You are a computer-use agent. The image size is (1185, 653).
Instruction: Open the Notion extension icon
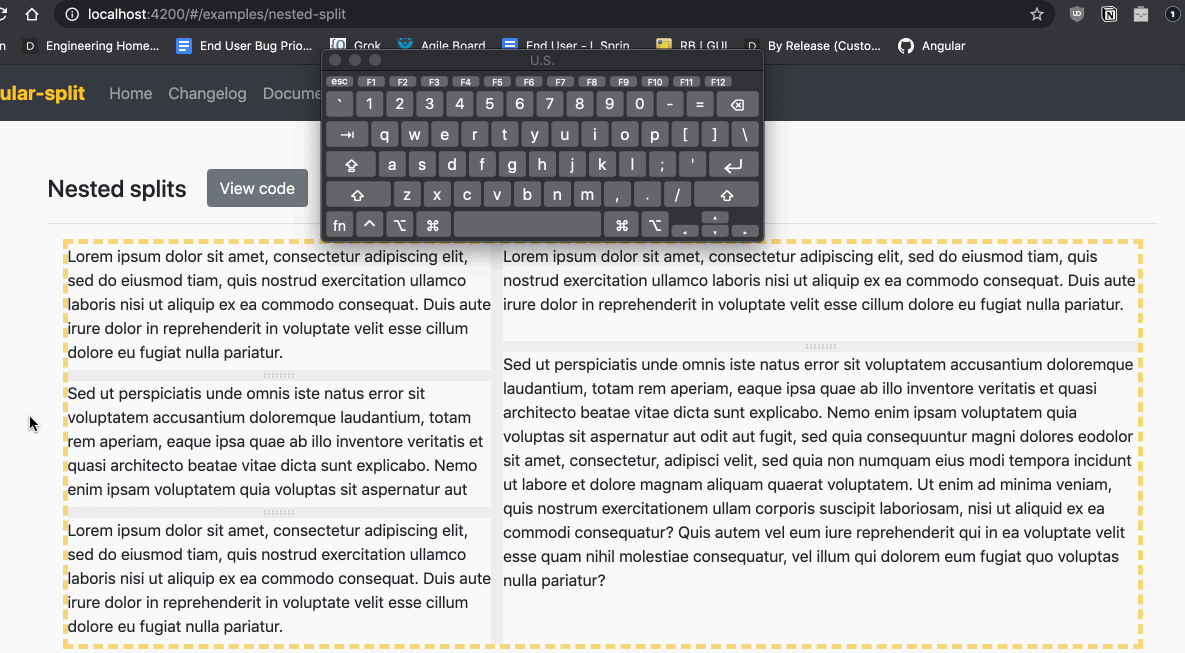[x=1109, y=14]
